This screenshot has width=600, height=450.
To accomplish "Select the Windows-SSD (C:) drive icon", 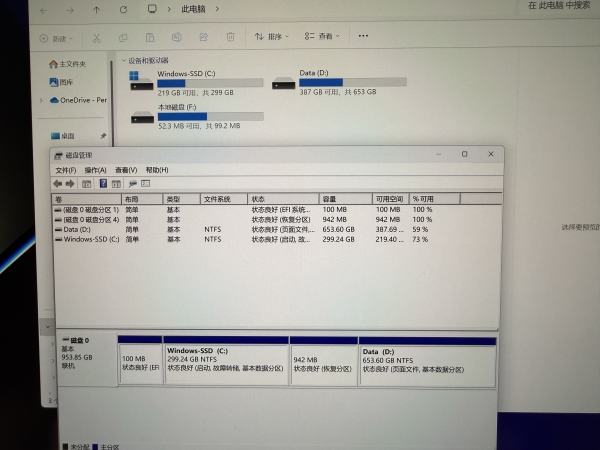I will click(141, 81).
